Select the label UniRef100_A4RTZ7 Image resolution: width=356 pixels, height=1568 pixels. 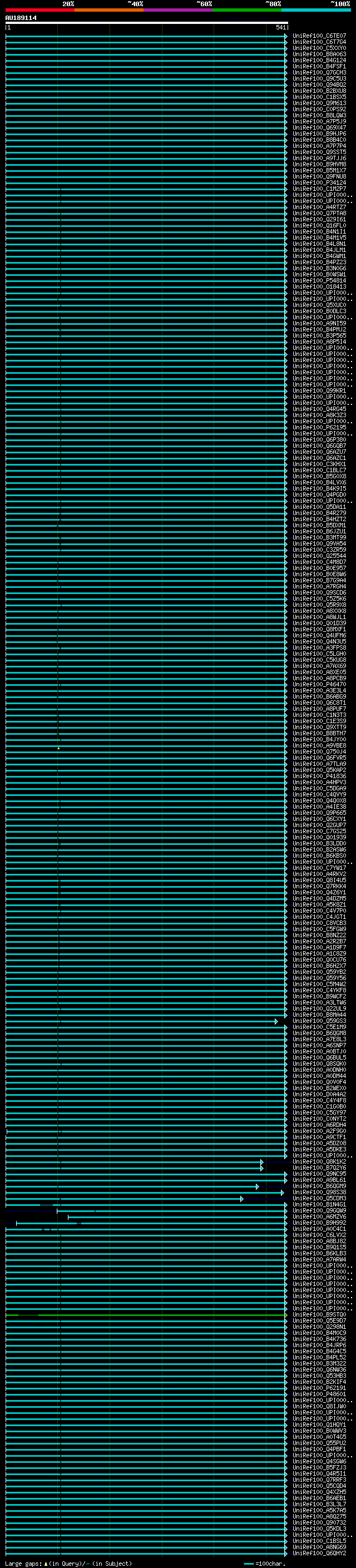point(319,207)
